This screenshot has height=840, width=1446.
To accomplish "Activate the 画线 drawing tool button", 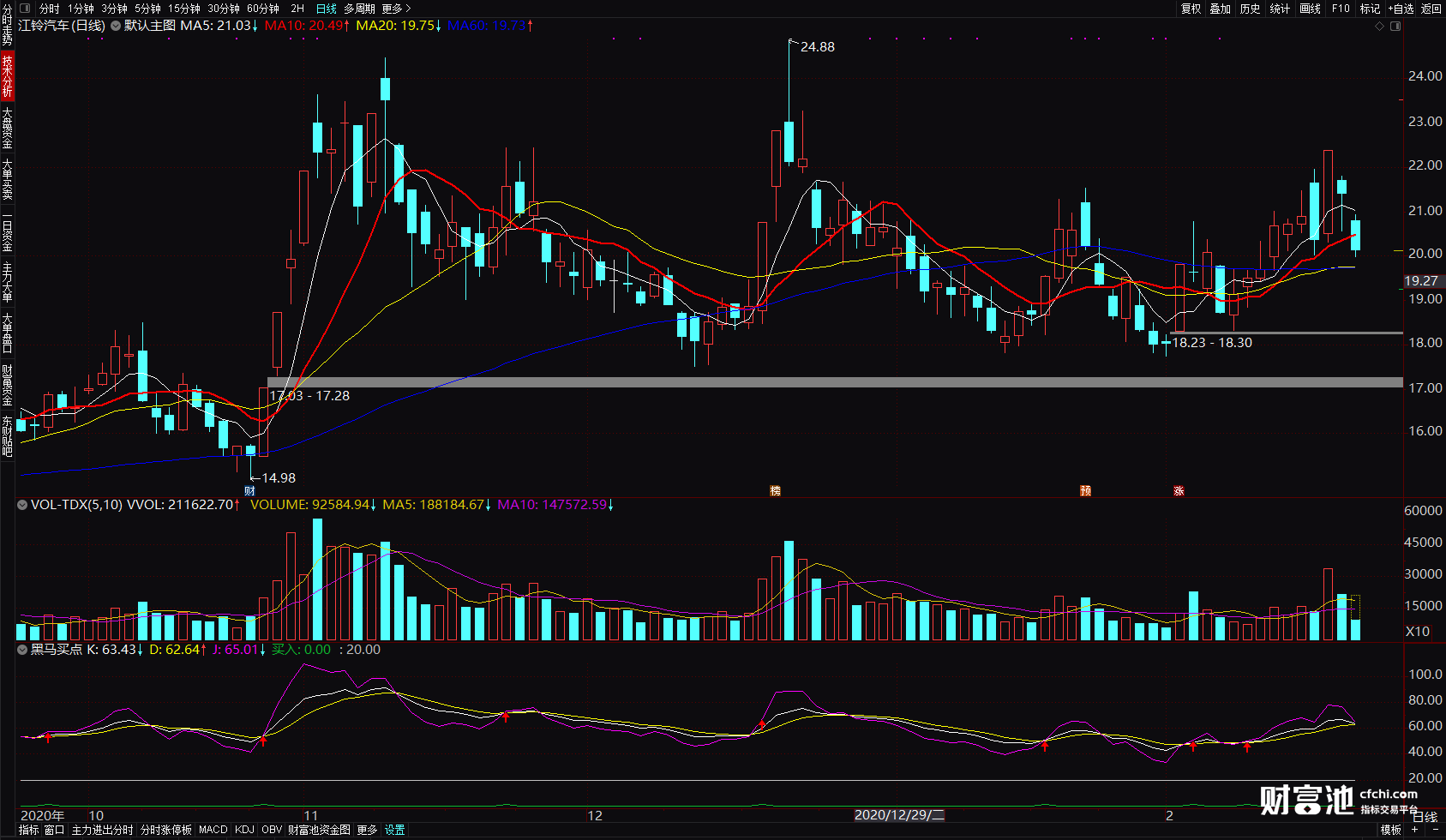I will coord(1311,9).
